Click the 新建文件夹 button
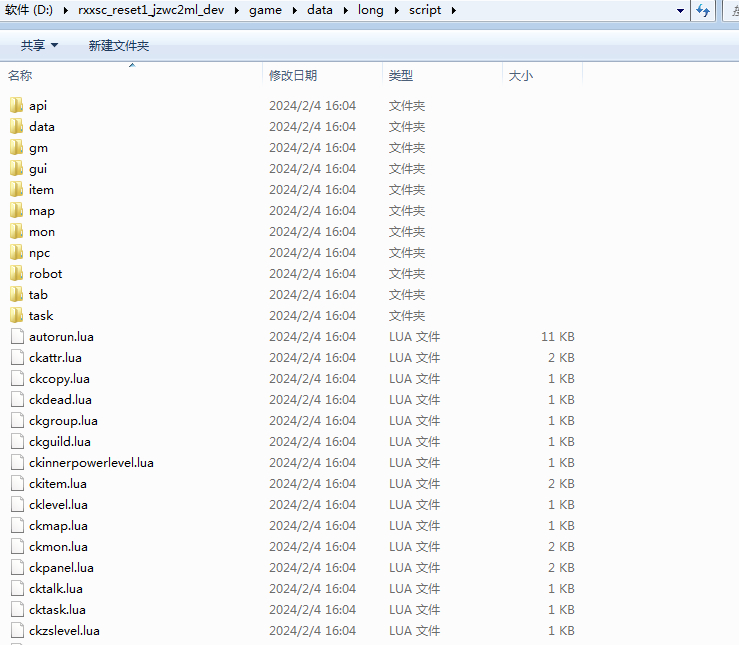 tap(118, 46)
